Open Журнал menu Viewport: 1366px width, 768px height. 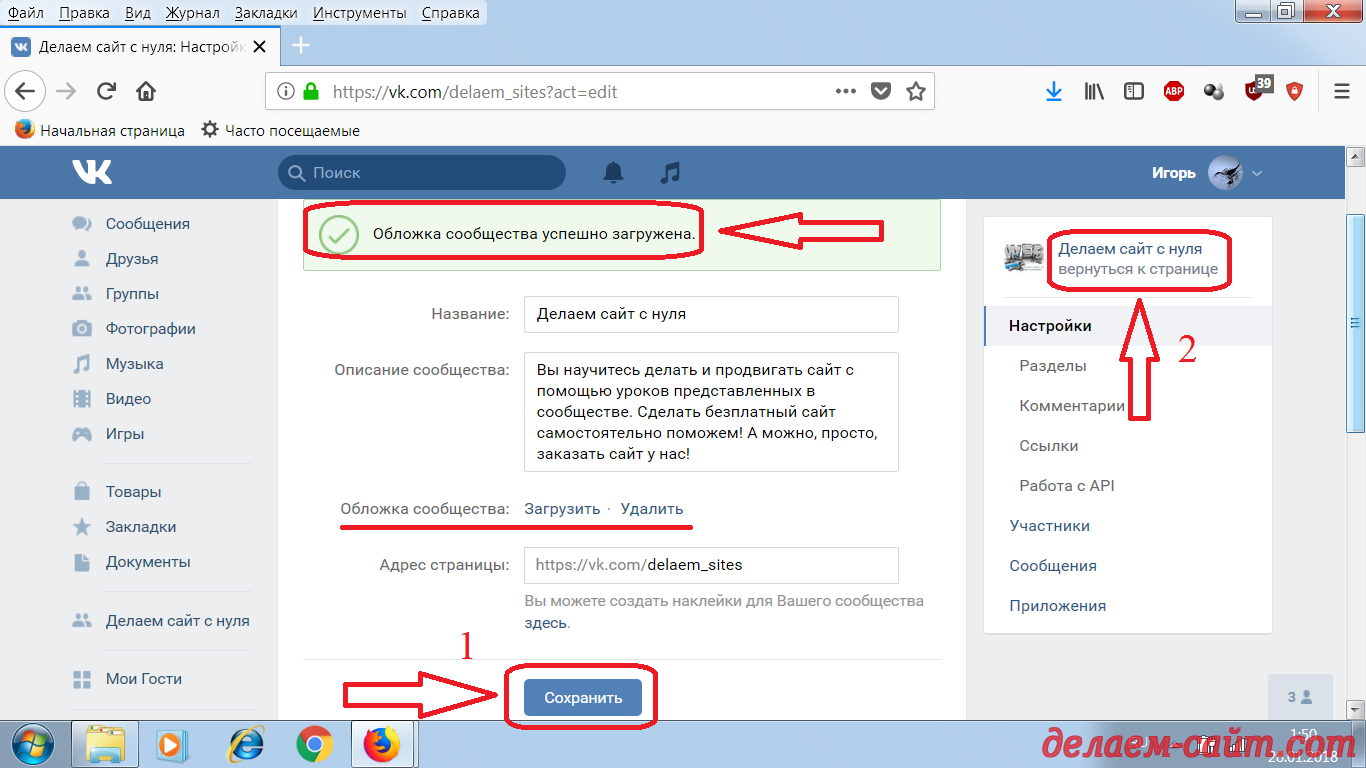pyautogui.click(x=193, y=13)
